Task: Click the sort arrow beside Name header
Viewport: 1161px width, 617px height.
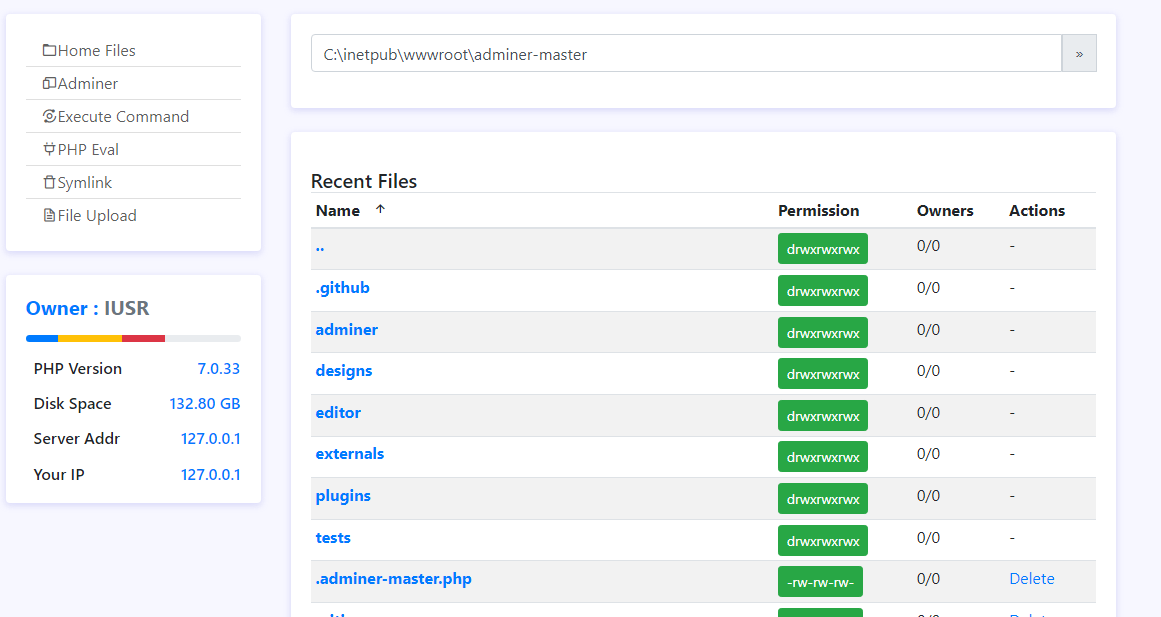Action: click(x=380, y=210)
